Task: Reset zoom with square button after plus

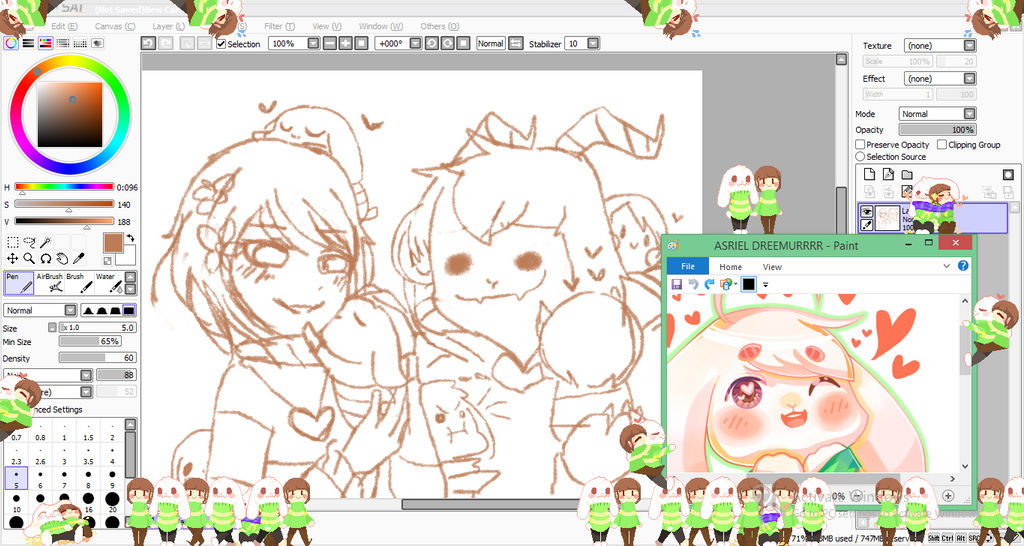Action: click(x=361, y=43)
